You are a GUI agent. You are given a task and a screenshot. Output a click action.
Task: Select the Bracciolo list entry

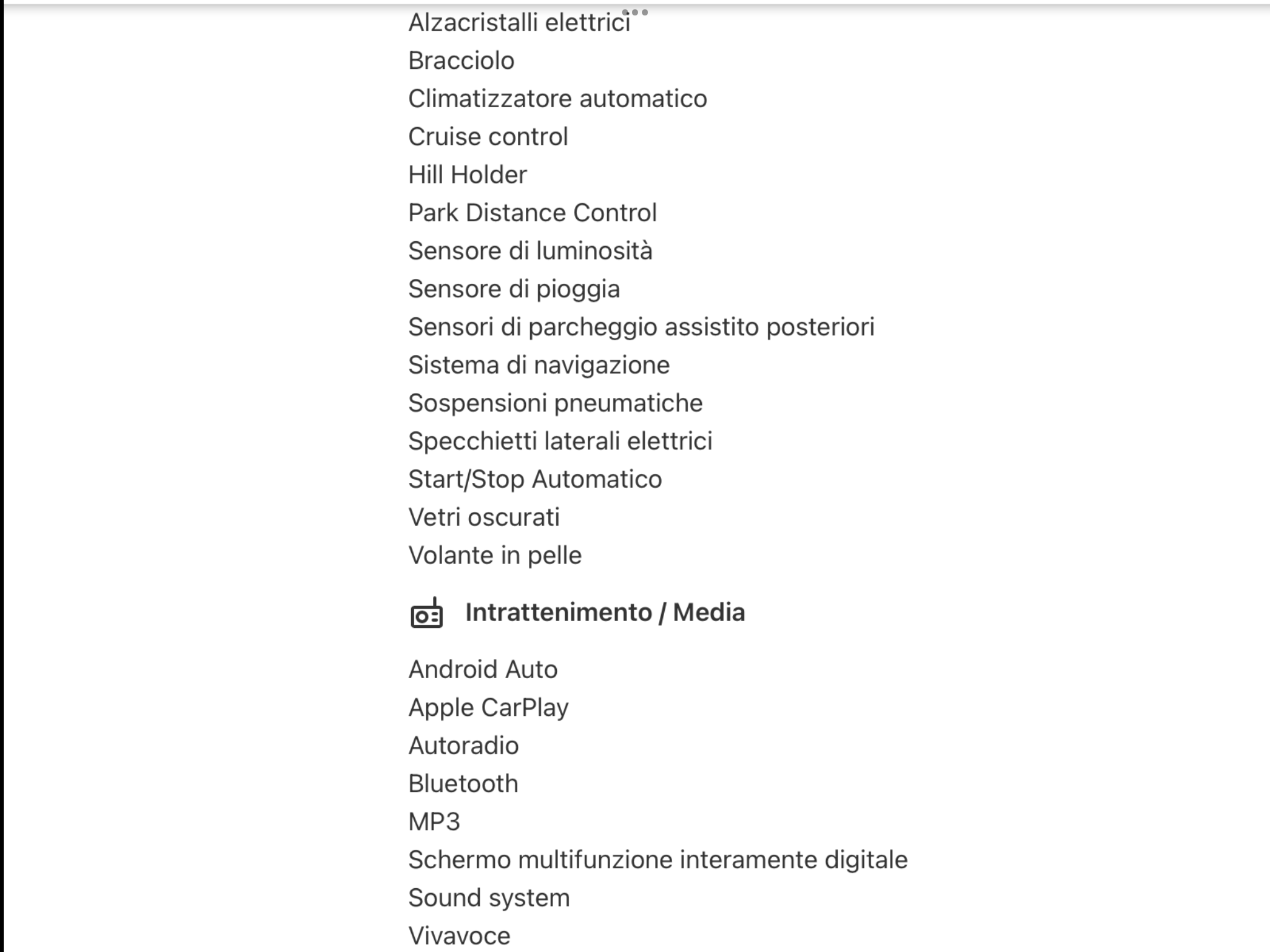tap(461, 61)
